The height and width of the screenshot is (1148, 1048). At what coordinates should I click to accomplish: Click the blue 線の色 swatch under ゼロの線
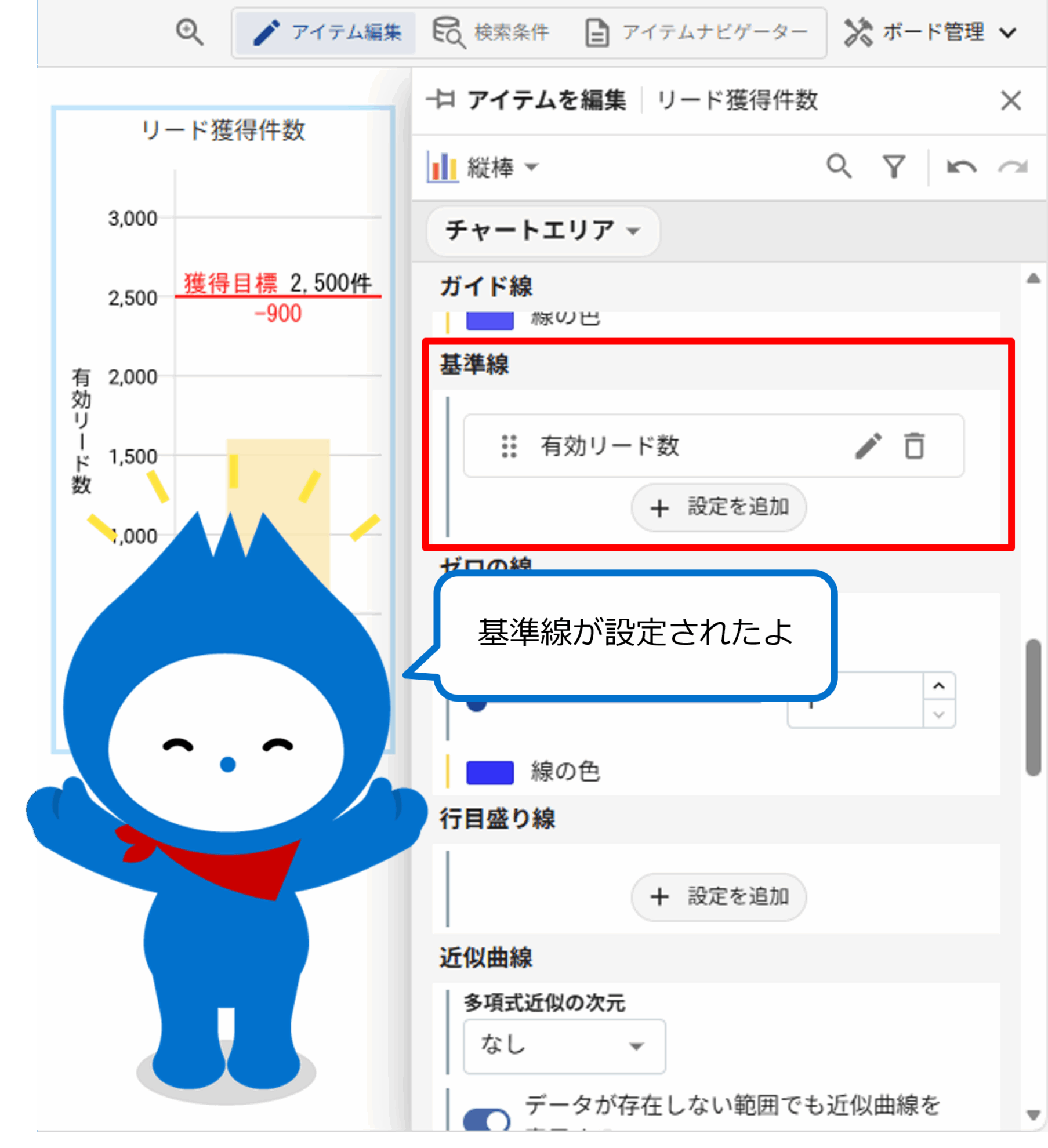pos(490,772)
